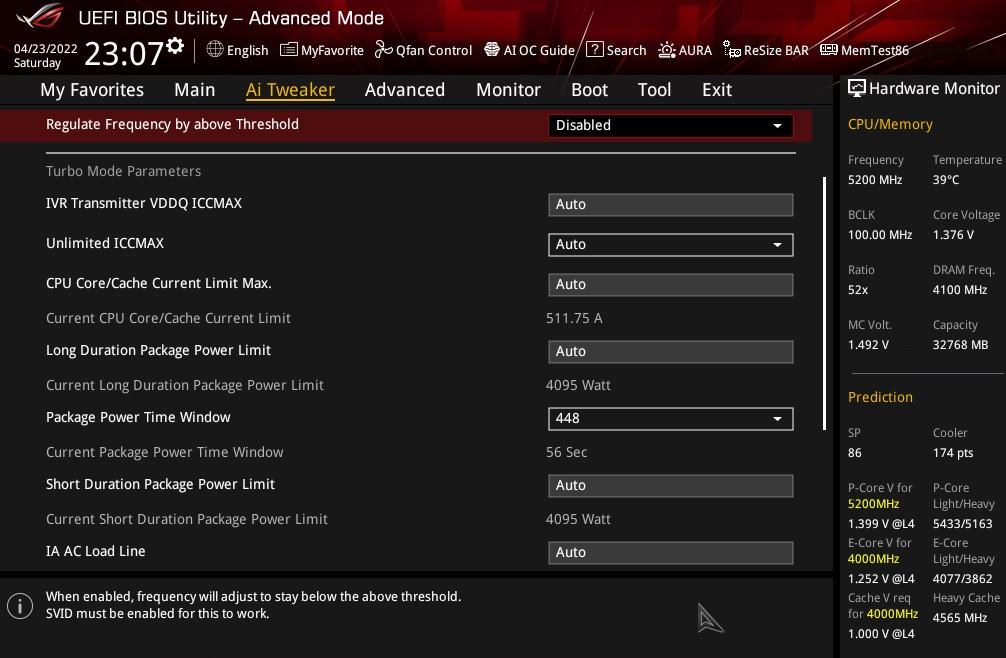
Task: Click the 23:07 clock display
Action: [x=124, y=53]
